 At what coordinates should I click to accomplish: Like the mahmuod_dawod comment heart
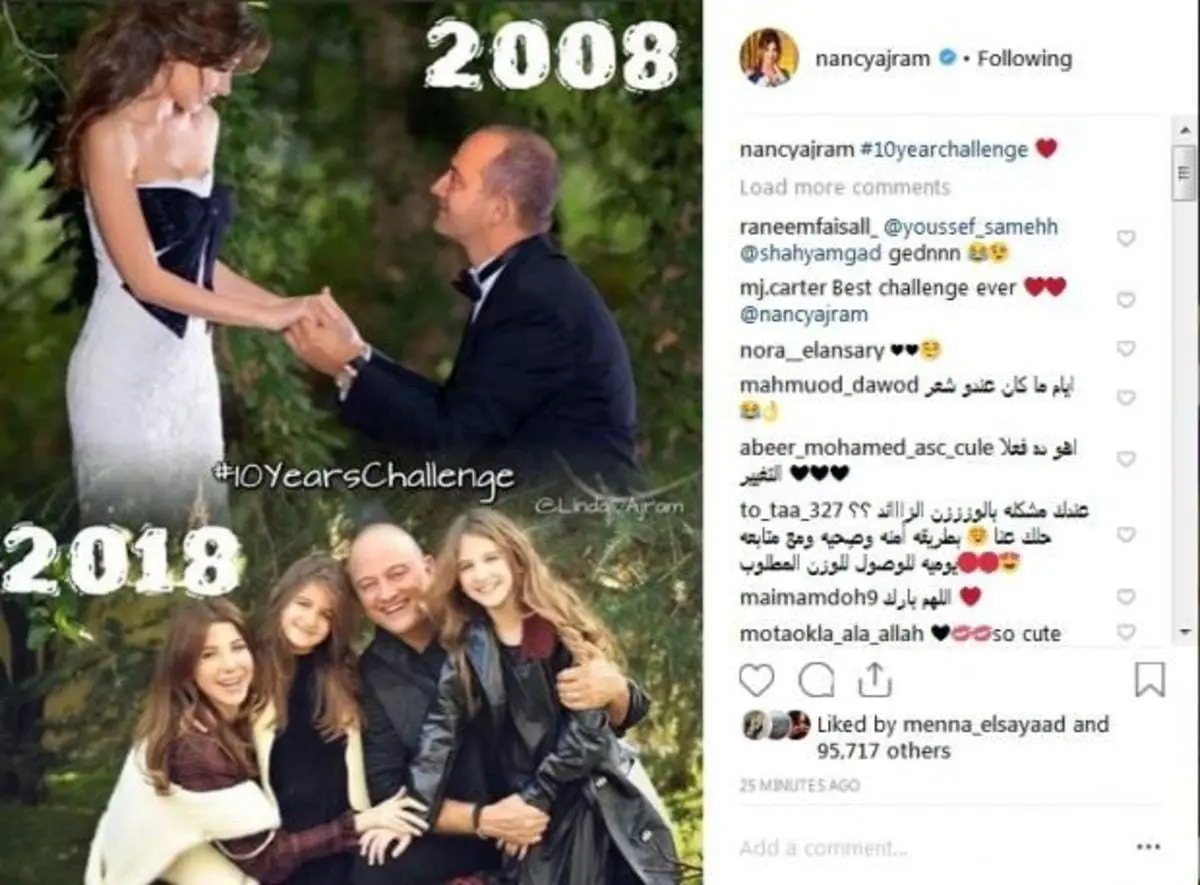[x=1126, y=397]
